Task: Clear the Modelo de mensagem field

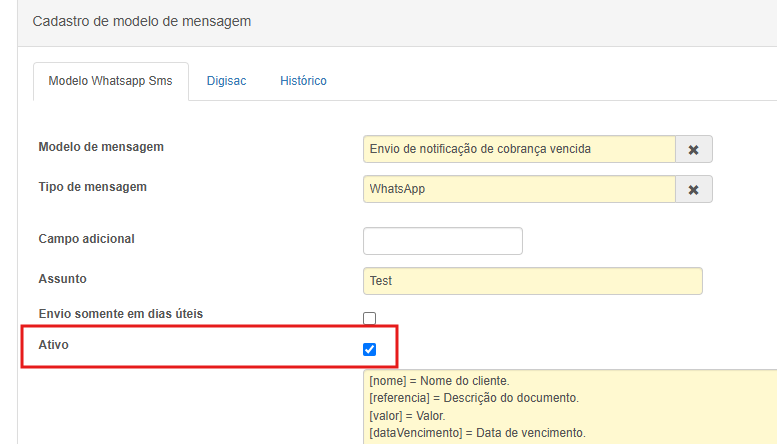Action: [693, 149]
